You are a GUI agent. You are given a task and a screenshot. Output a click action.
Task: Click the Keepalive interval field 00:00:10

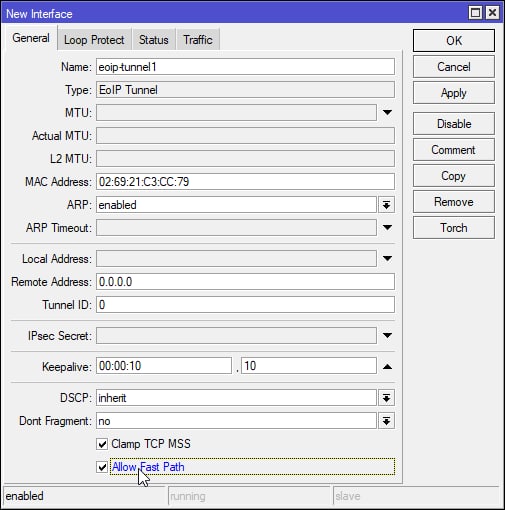point(164,366)
